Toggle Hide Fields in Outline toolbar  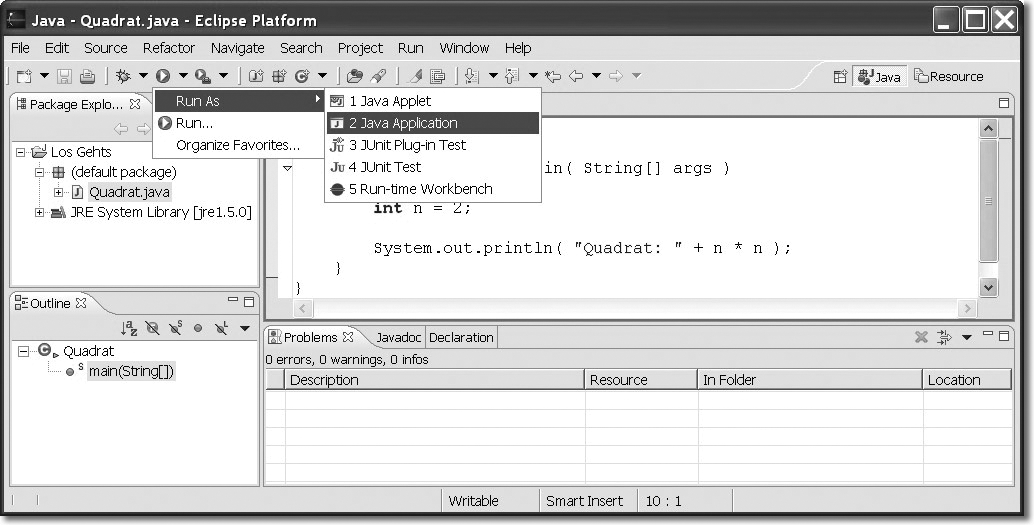(152, 328)
